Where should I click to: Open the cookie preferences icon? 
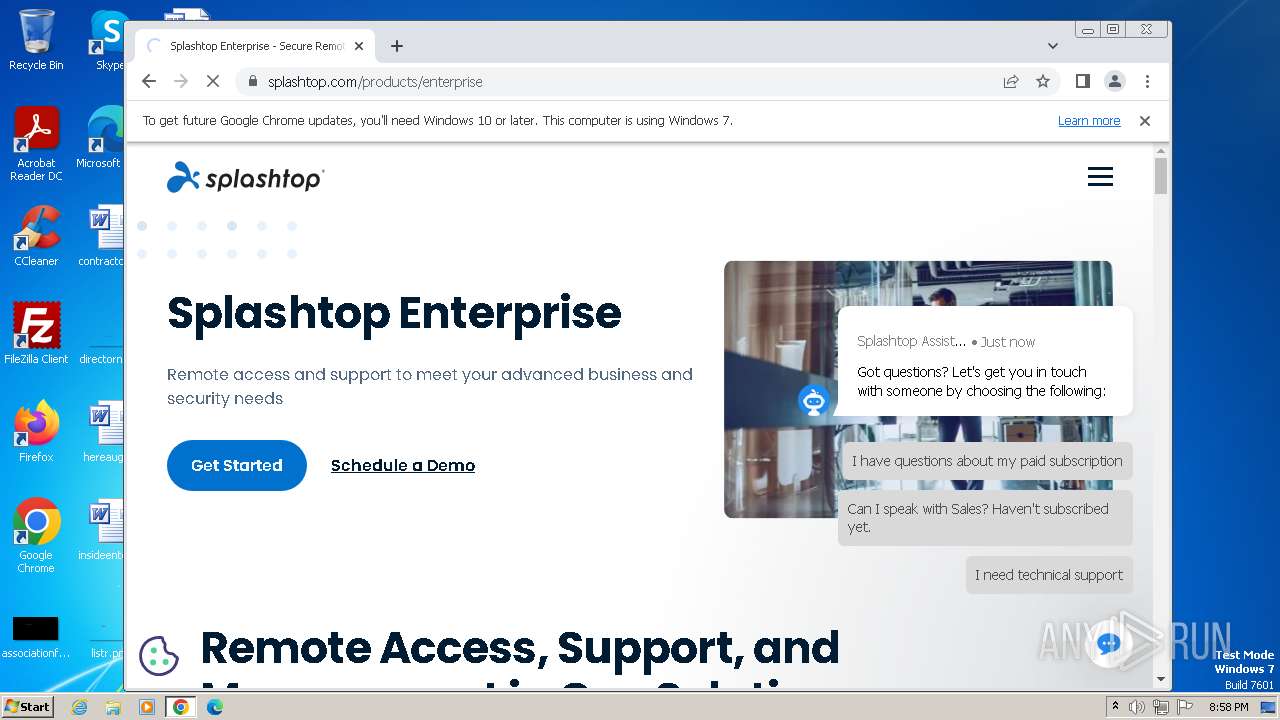pos(158,656)
